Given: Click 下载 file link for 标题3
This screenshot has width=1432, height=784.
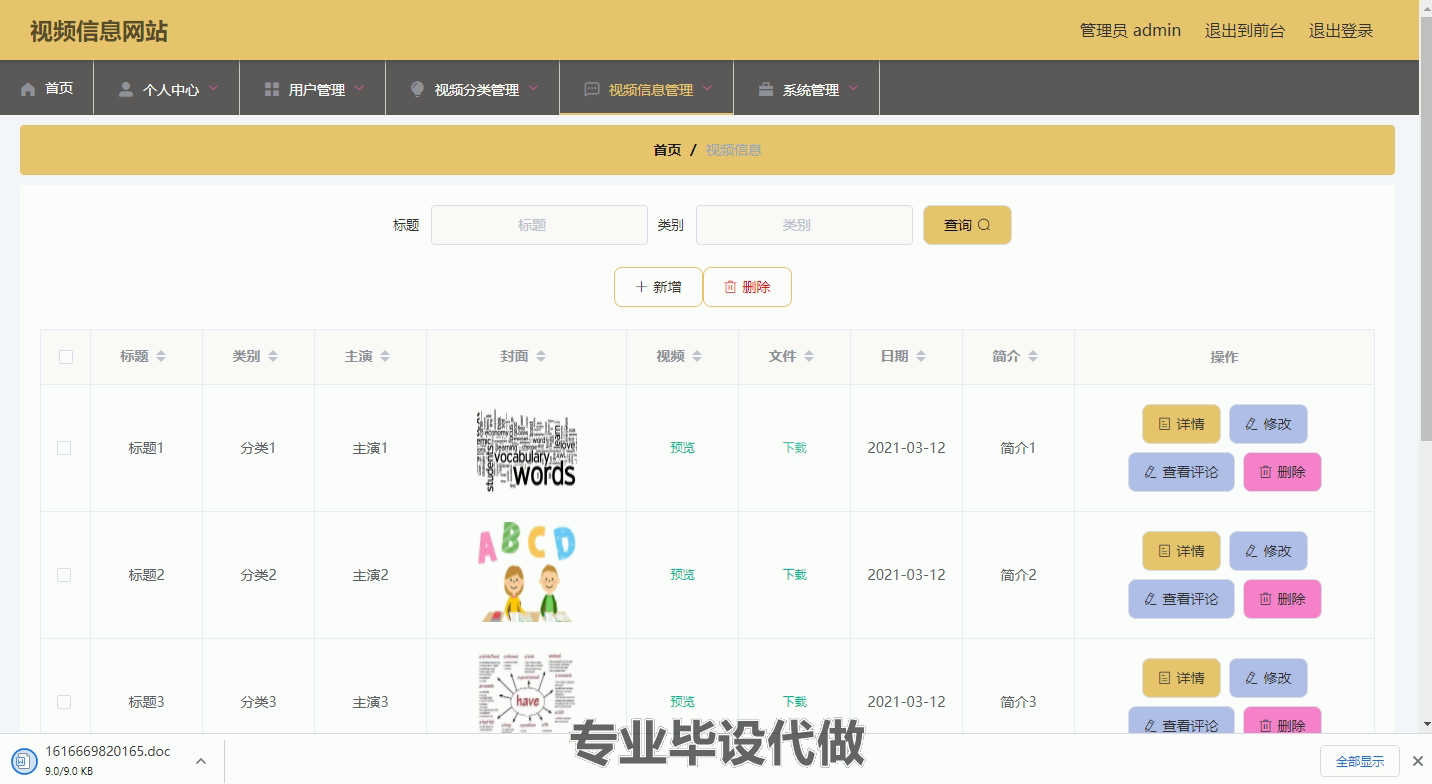Looking at the screenshot, I should click(x=794, y=702).
